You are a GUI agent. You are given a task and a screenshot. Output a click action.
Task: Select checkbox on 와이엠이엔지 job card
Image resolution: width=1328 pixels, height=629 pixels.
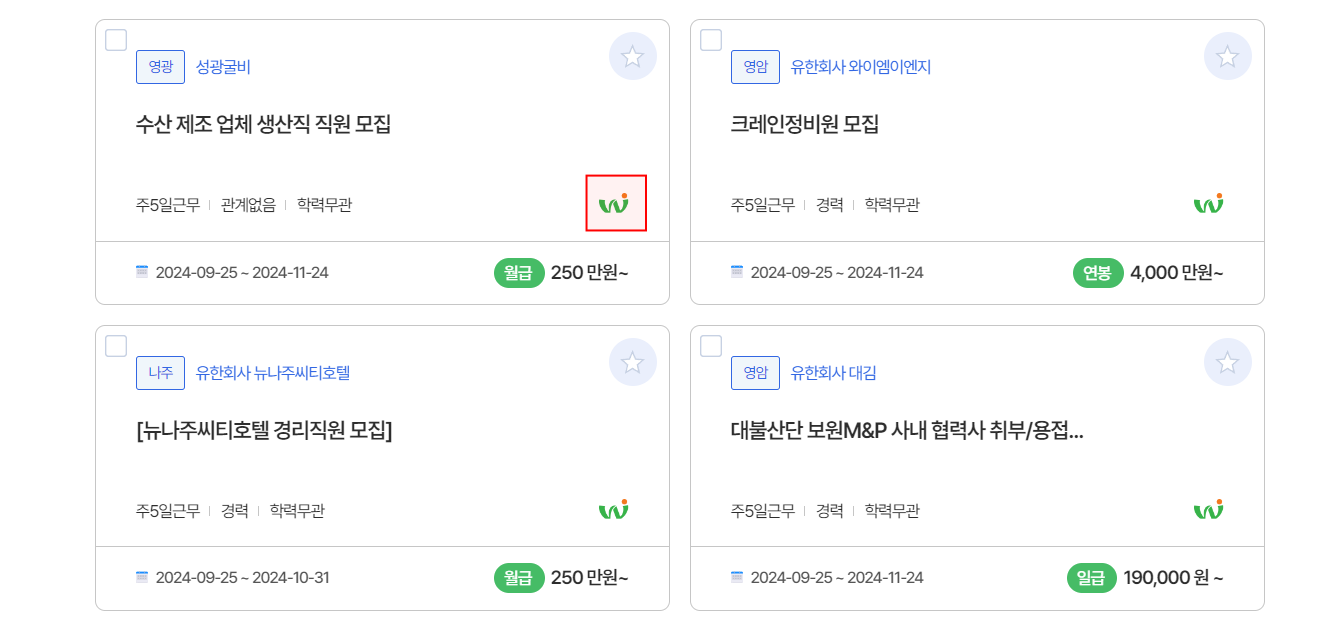pos(711,40)
